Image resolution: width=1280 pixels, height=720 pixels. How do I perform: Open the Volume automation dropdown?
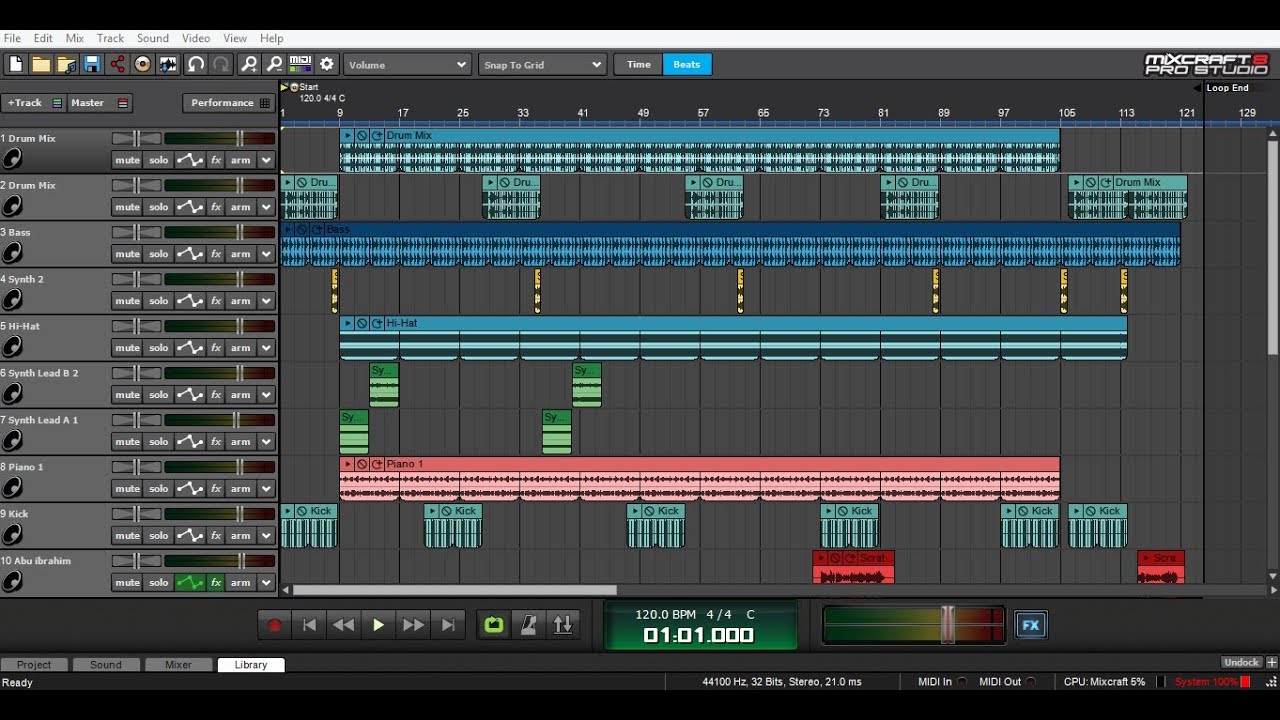tap(407, 65)
